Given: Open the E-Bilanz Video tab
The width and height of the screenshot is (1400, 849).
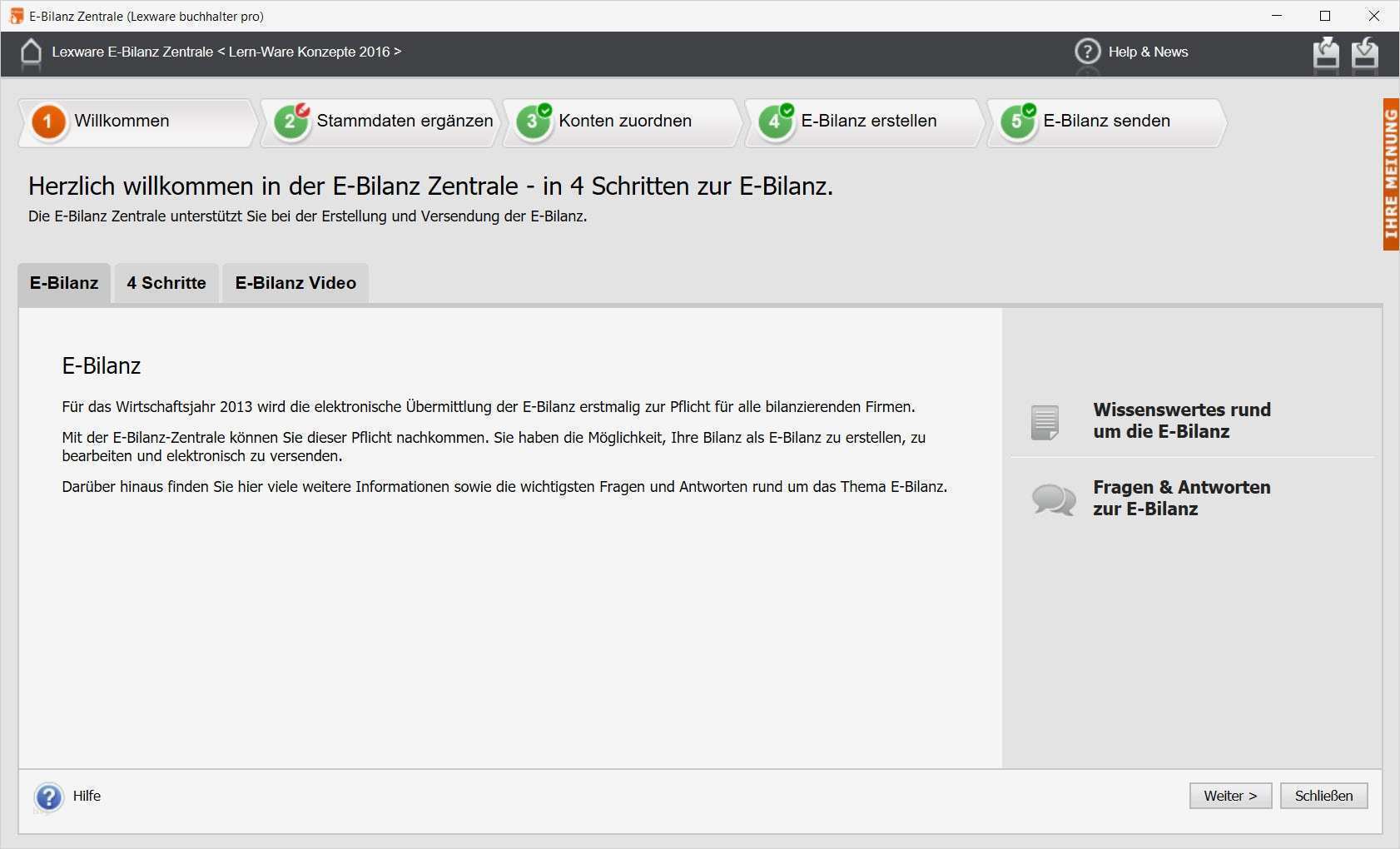Looking at the screenshot, I should pyautogui.click(x=295, y=283).
